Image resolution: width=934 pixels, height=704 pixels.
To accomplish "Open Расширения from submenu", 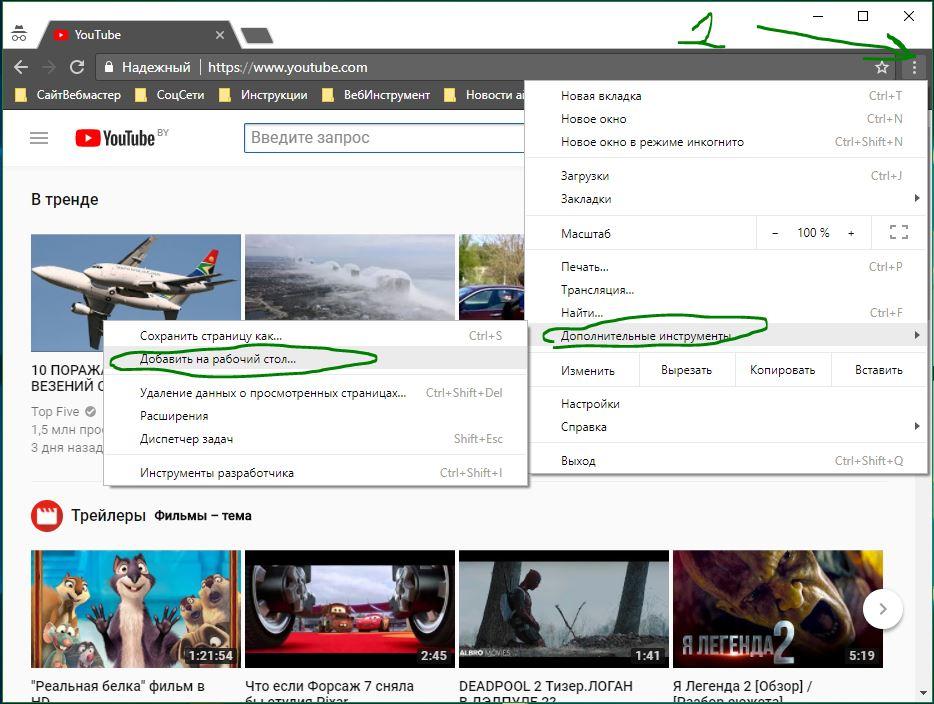I will 316,416.
